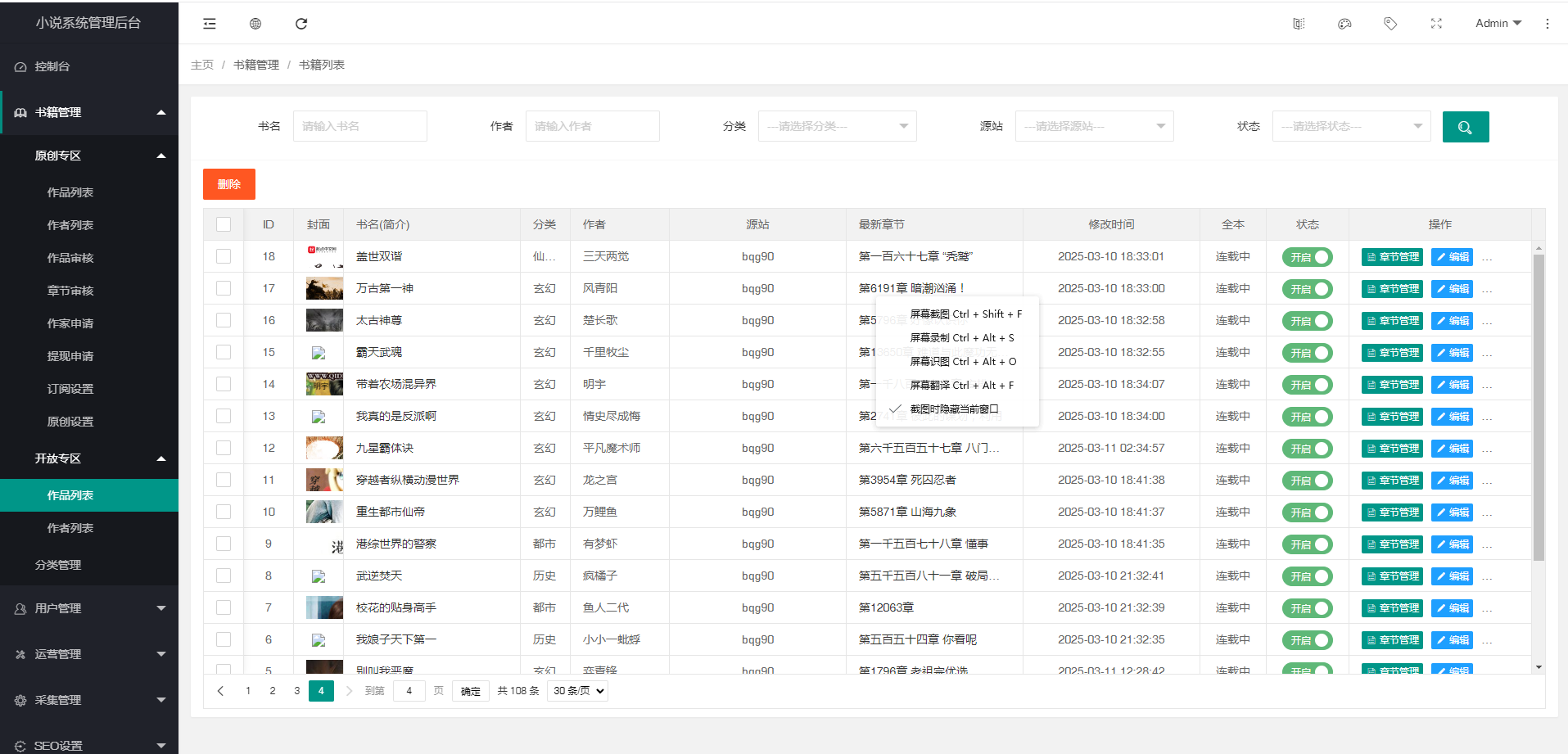1568x754 pixels.
Task: Open 用户管理 in the sidebar menu
Action: (x=88, y=608)
